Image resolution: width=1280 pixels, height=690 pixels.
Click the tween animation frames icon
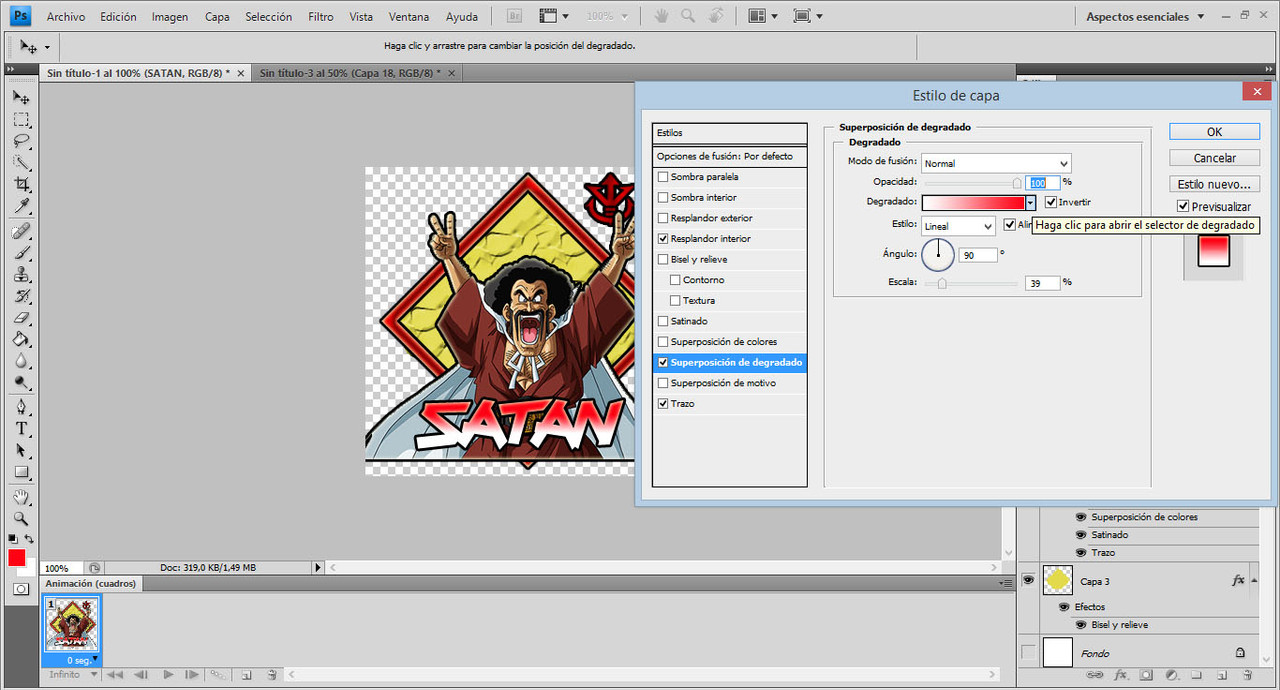pyautogui.click(x=219, y=675)
